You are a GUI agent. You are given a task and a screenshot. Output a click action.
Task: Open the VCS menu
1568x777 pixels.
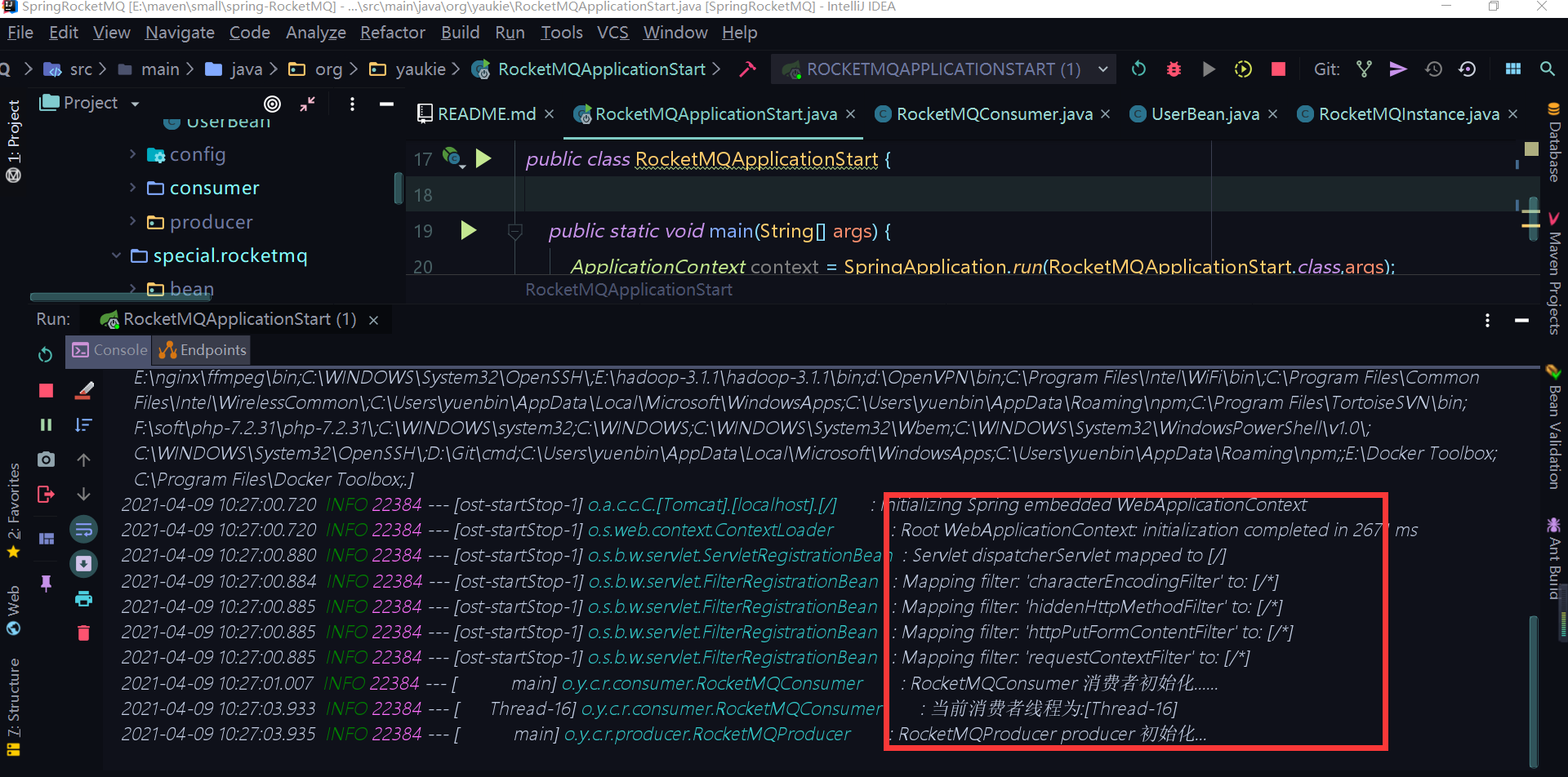coord(612,33)
